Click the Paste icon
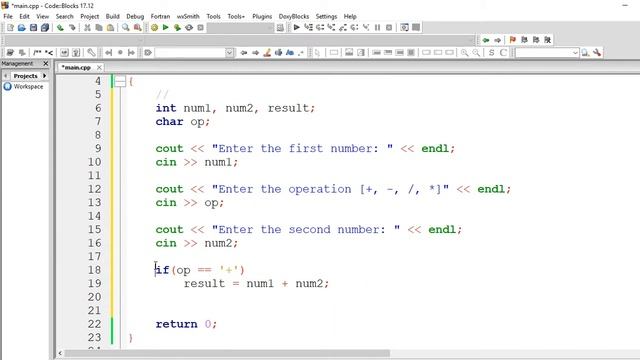 coord(110,27)
